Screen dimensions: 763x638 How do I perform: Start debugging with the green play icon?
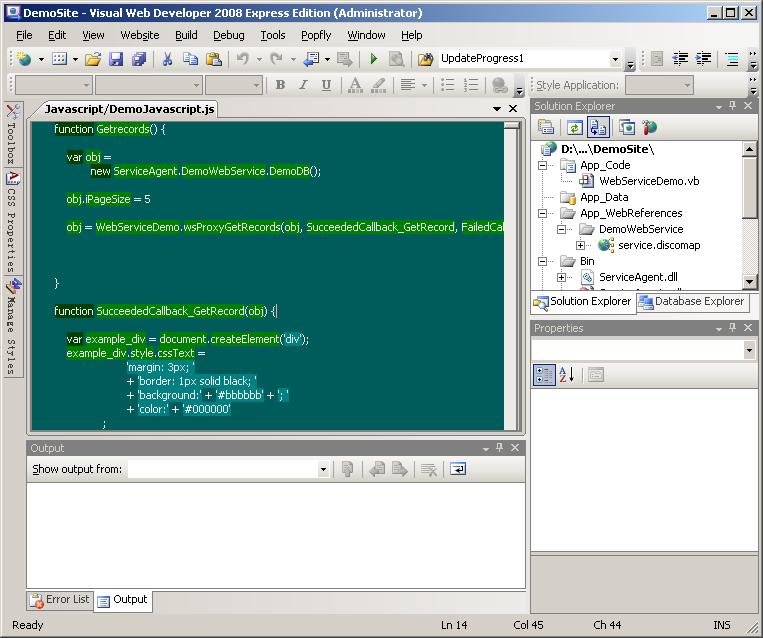coord(374,59)
